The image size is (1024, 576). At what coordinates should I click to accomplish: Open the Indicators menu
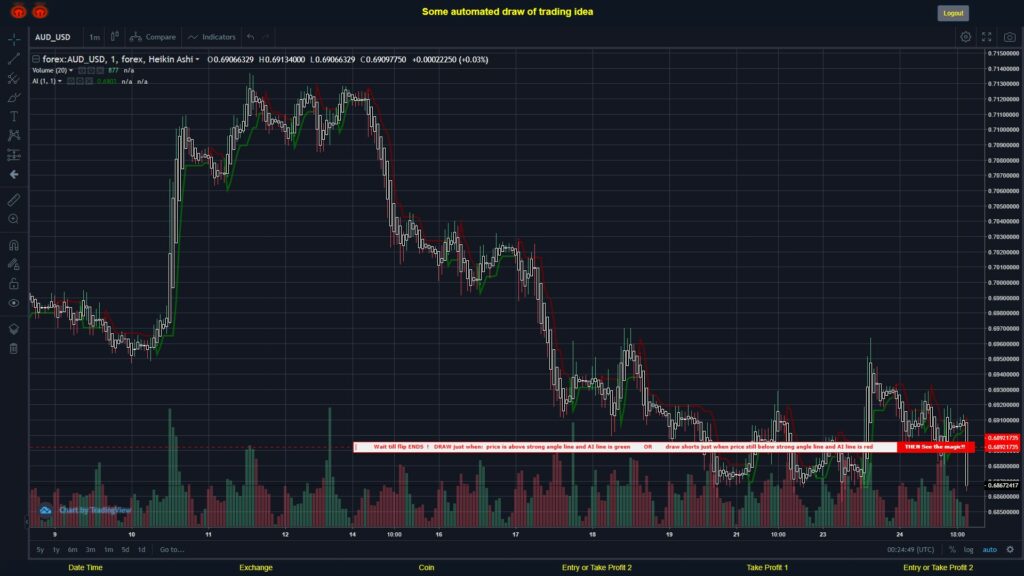pyautogui.click(x=212, y=37)
